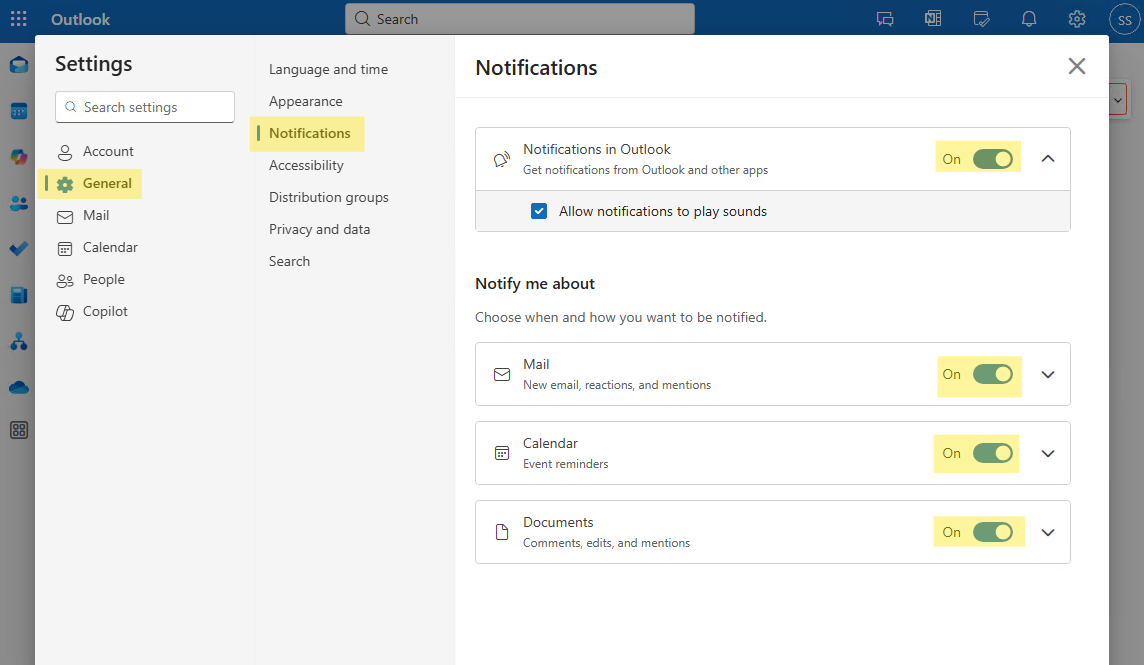Open the Mail app in the sidebar
Screen dimensions: 1144x665
tap(18, 64)
